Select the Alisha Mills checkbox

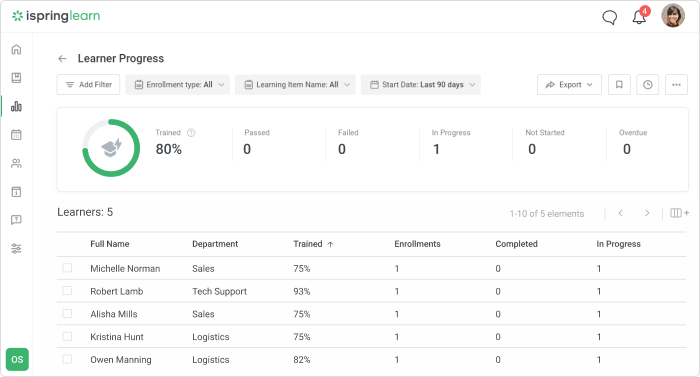point(67,314)
